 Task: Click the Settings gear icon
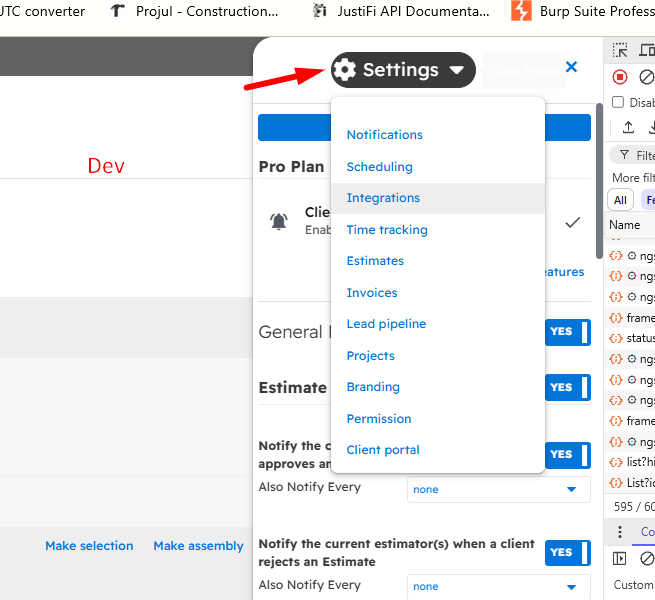[x=344, y=70]
